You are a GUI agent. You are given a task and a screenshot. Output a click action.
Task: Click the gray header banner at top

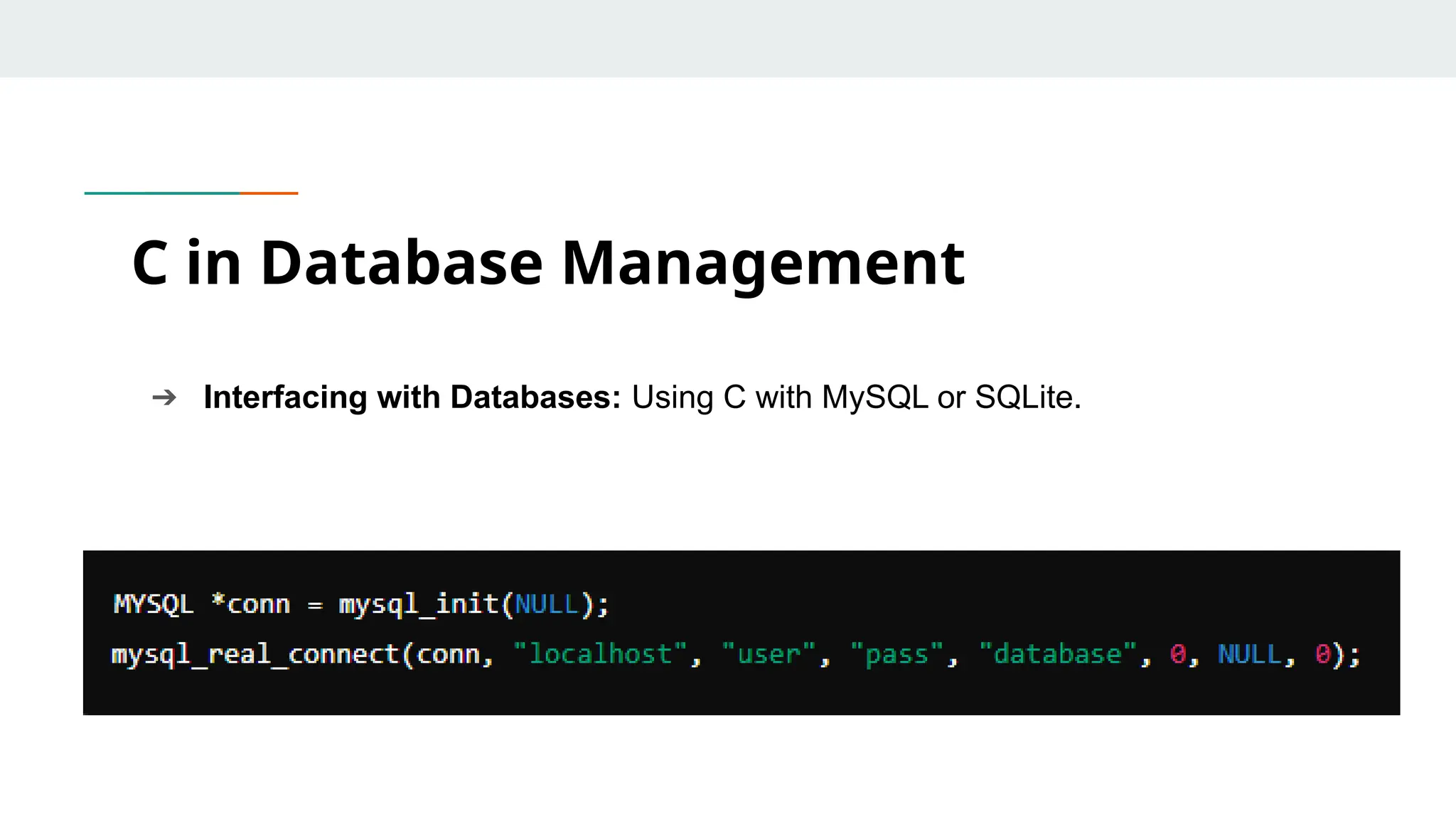click(x=728, y=38)
